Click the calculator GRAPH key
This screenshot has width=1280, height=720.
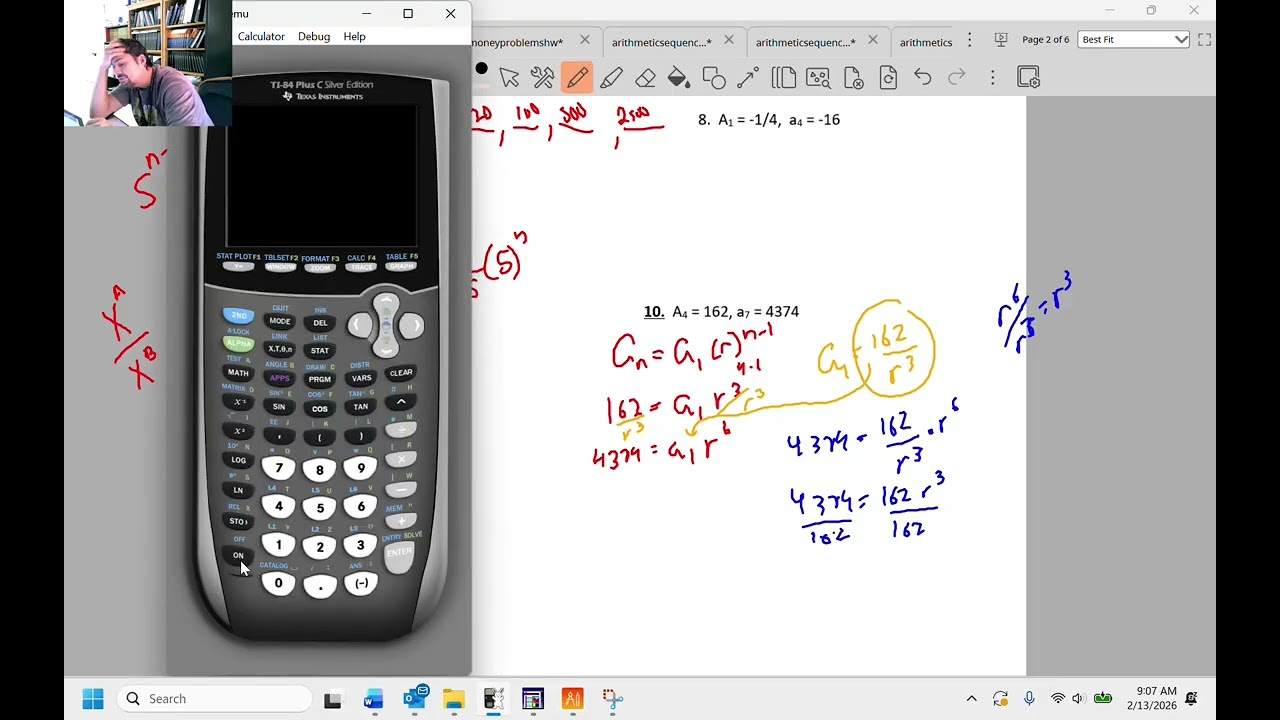401,267
